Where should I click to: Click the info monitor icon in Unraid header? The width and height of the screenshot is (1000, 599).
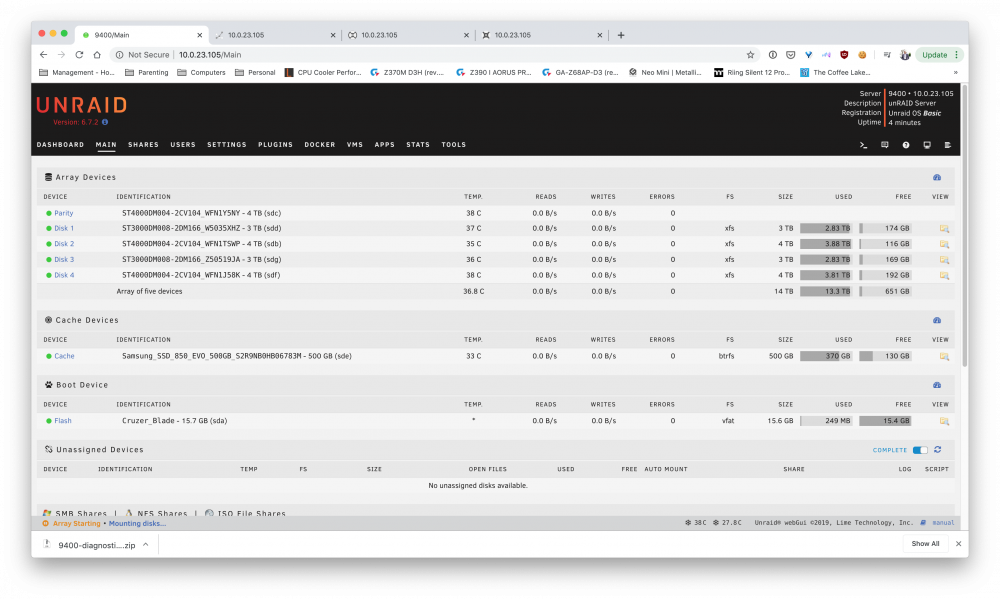tap(927, 145)
